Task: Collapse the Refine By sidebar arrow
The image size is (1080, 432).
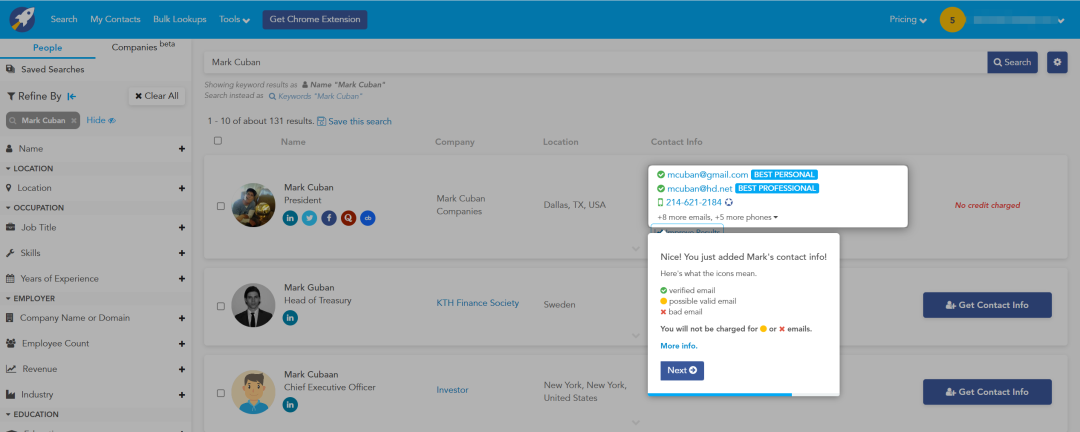Action: pos(72,96)
